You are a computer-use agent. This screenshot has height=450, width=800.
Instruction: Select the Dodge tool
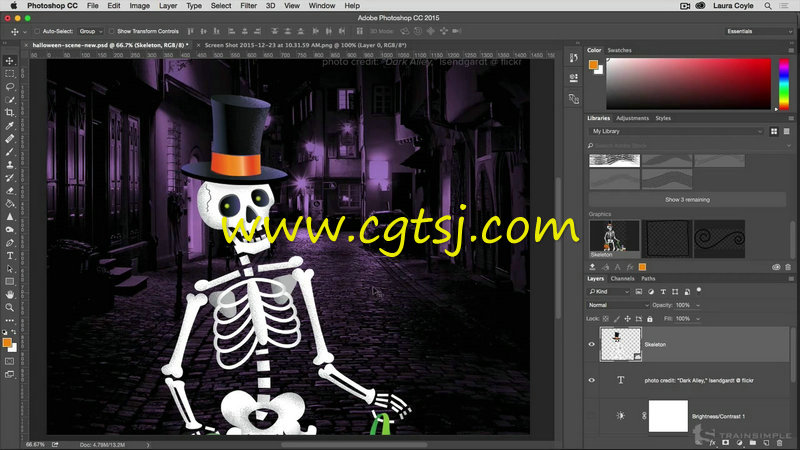click(10, 230)
